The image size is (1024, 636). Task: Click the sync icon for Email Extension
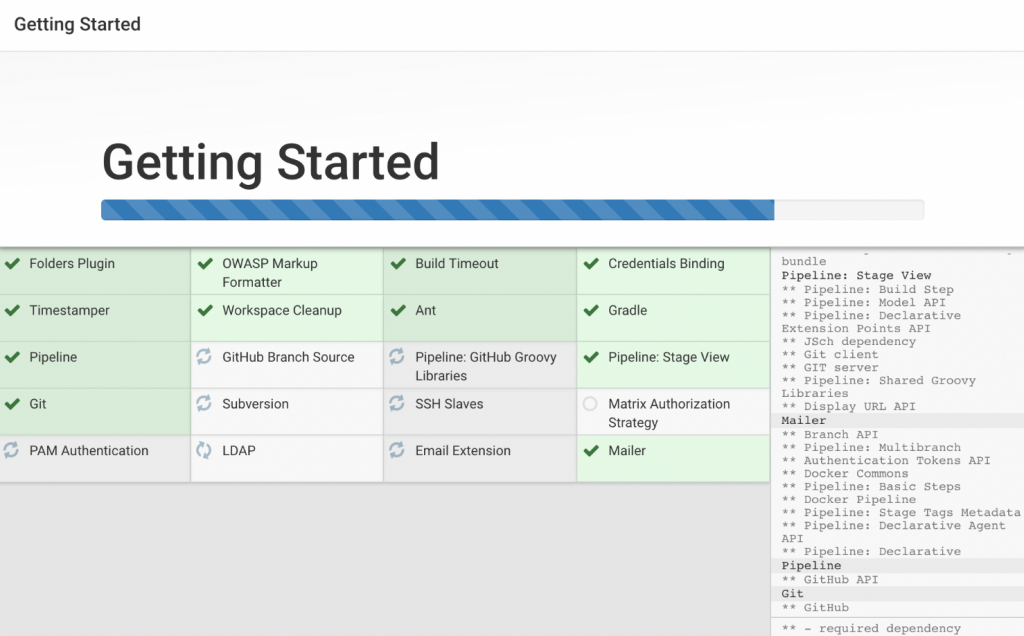[x=397, y=450]
